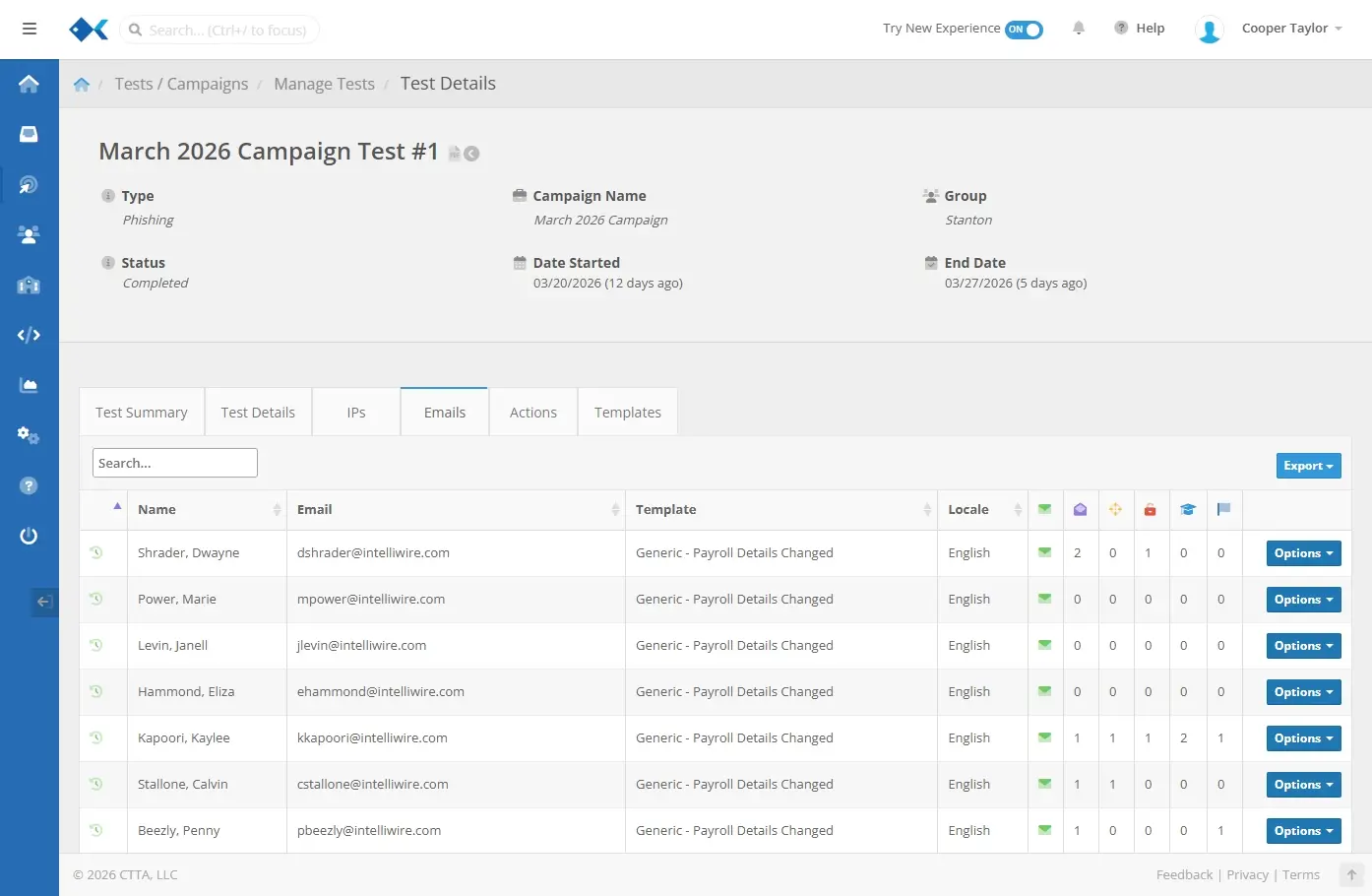Click the power icon in sidebar

point(29,536)
